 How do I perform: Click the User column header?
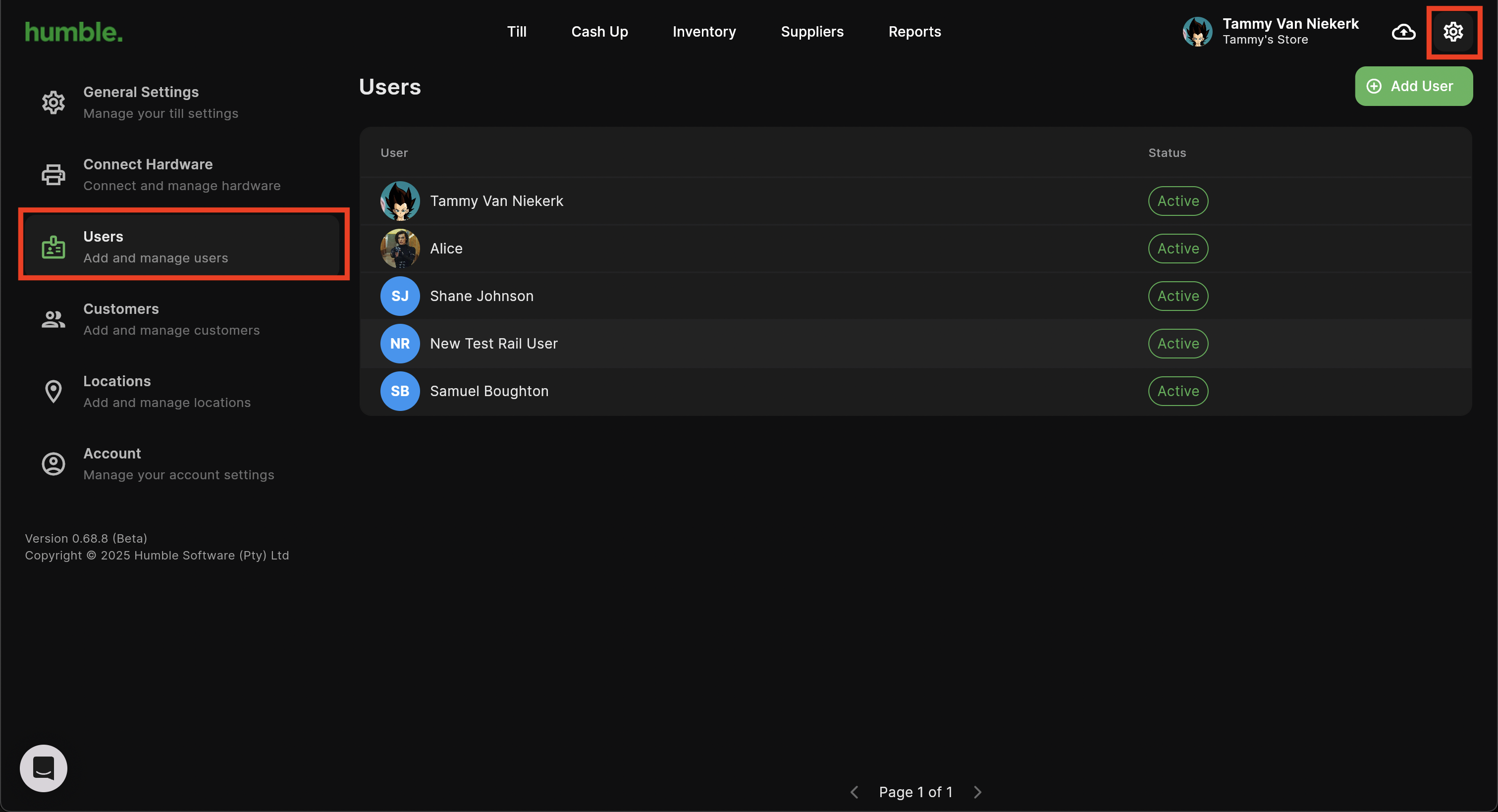394,153
